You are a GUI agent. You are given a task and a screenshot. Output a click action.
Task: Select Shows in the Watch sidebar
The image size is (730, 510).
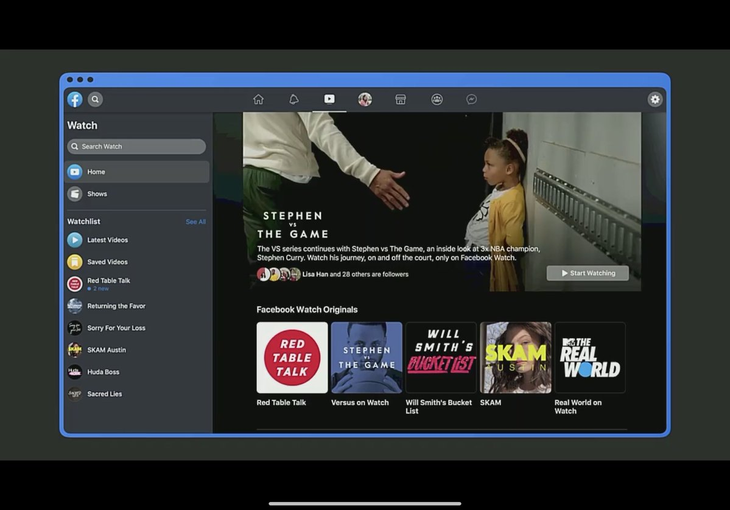tap(137, 194)
